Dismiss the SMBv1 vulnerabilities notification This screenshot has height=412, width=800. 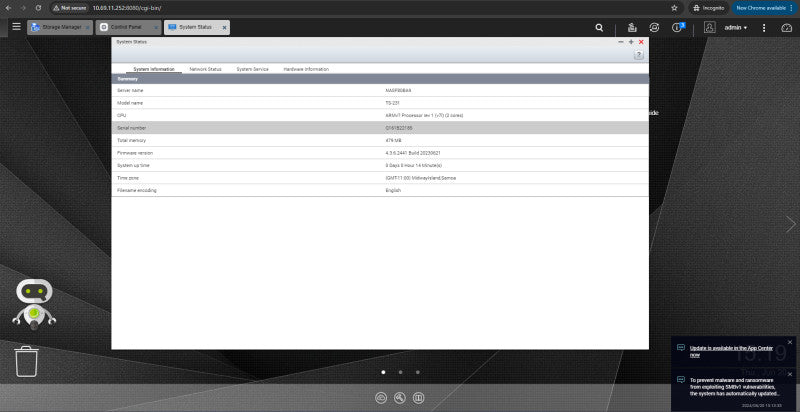[790, 374]
